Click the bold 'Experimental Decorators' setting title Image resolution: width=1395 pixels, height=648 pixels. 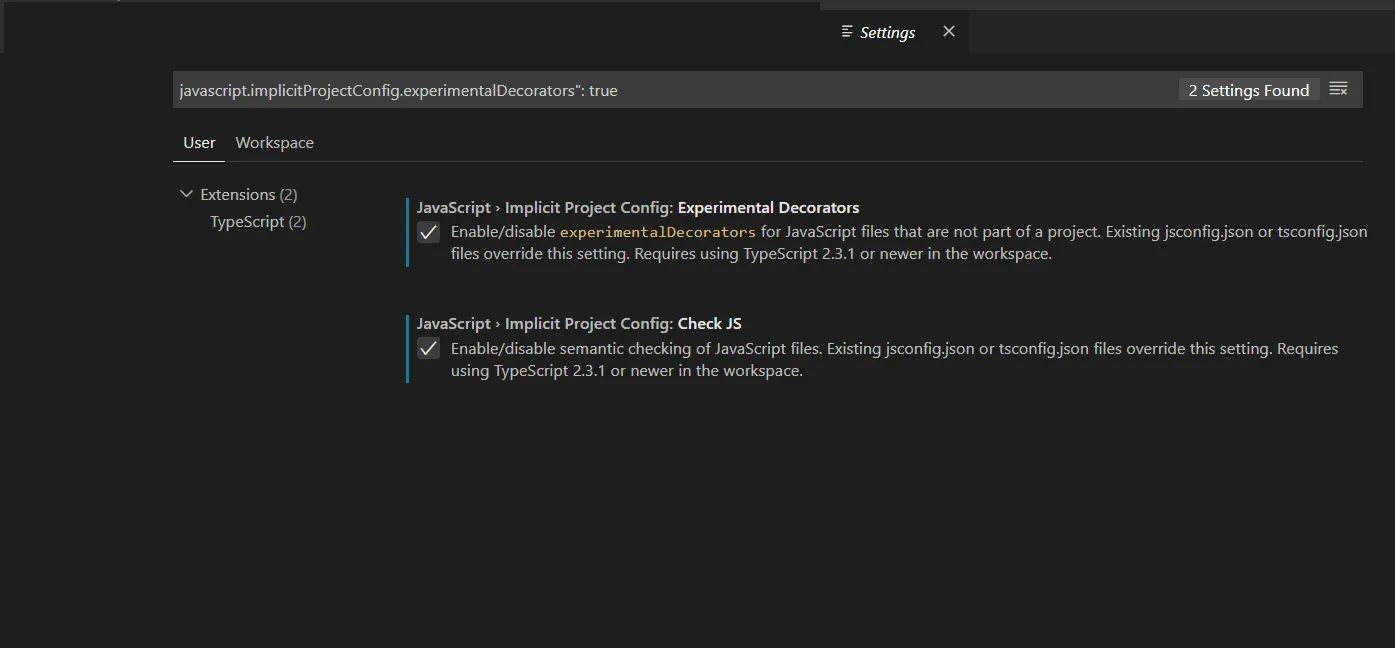(x=768, y=207)
